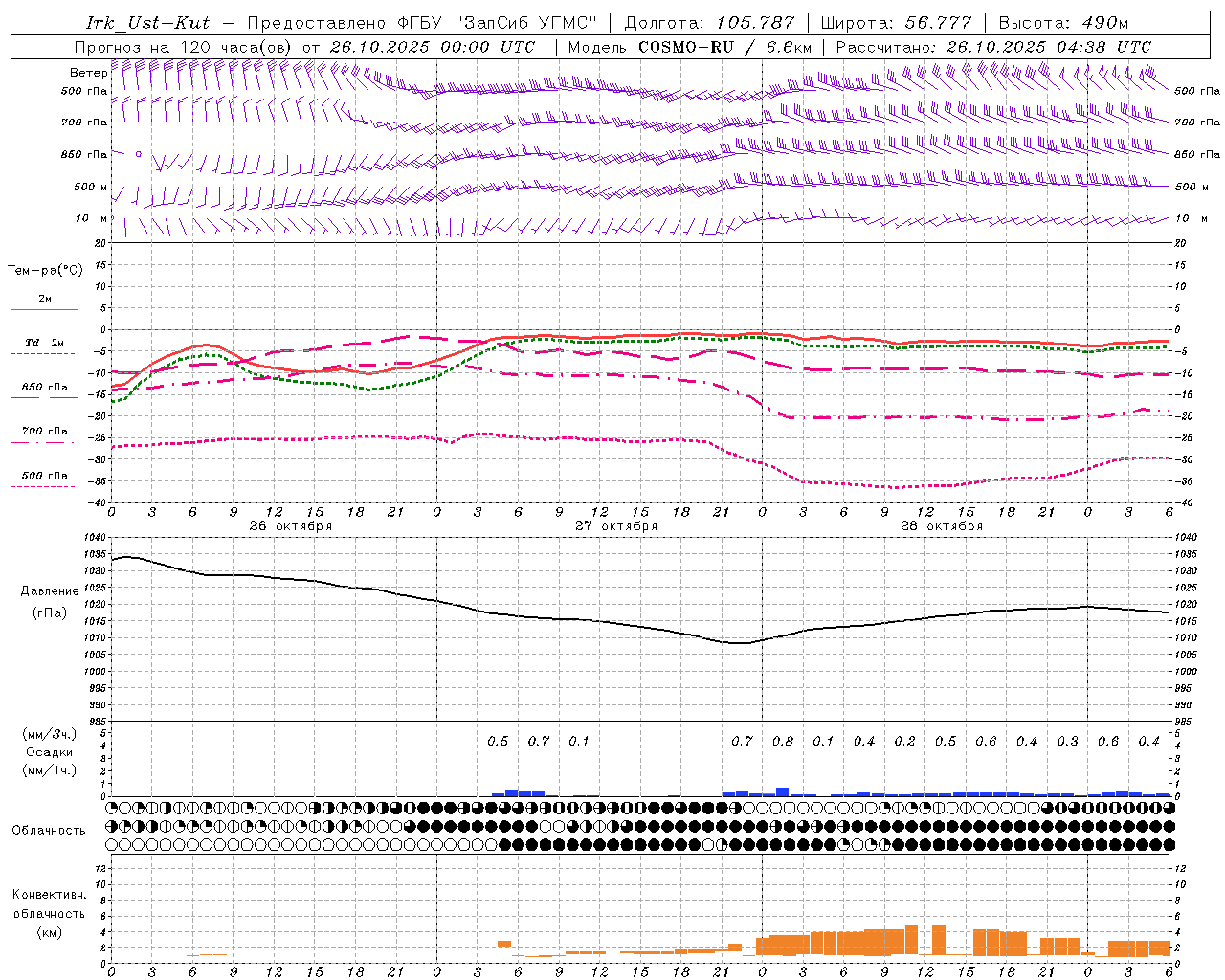Click the precipitation amount 0.8
The width and height of the screenshot is (1225, 980).
coord(783,741)
